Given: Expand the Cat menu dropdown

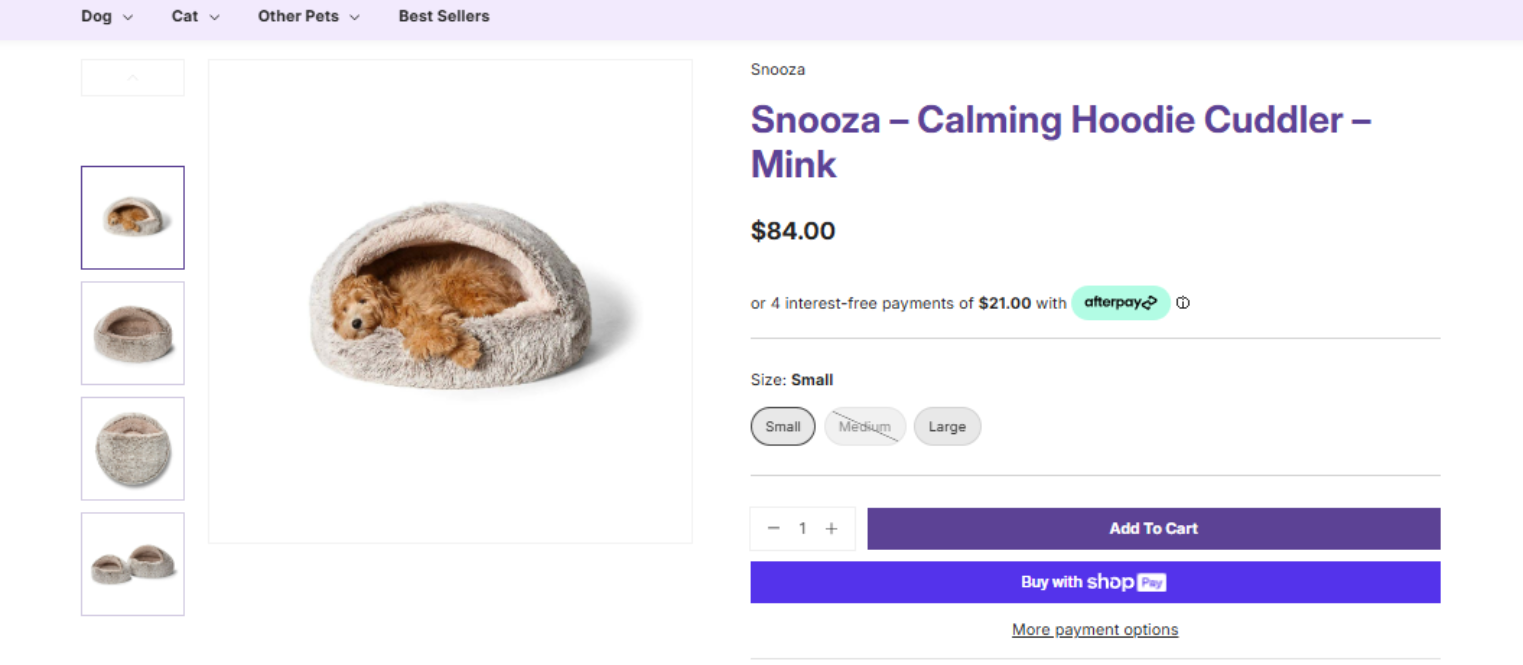Looking at the screenshot, I should (x=195, y=16).
